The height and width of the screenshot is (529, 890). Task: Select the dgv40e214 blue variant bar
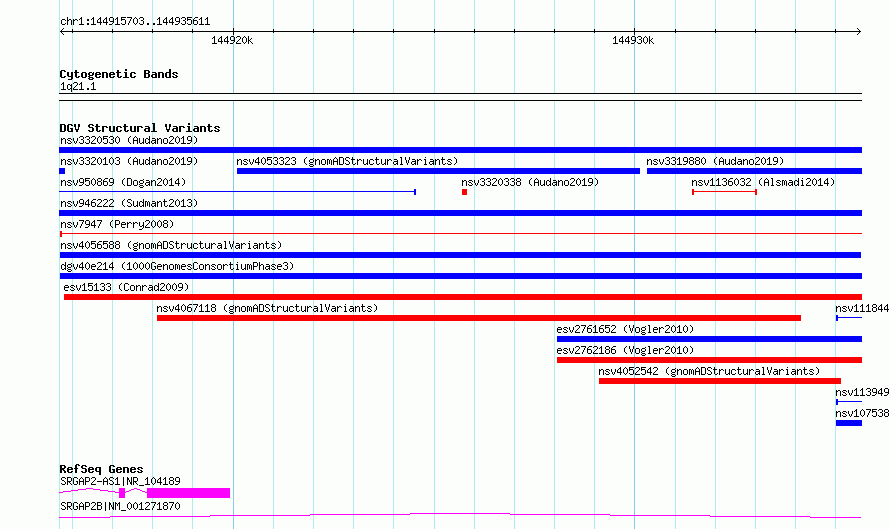[x=460, y=276]
